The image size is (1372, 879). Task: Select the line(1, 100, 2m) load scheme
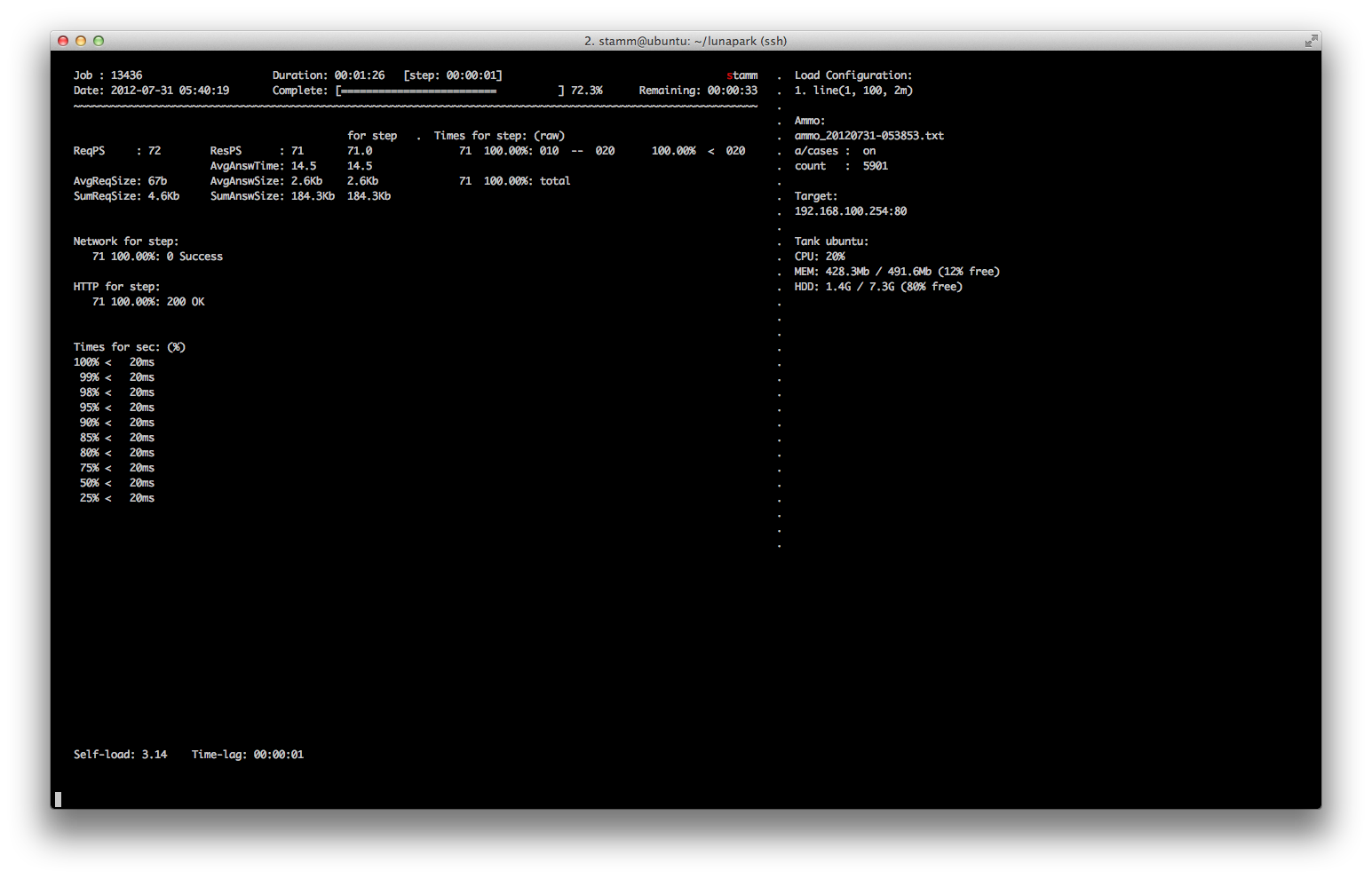click(x=861, y=91)
